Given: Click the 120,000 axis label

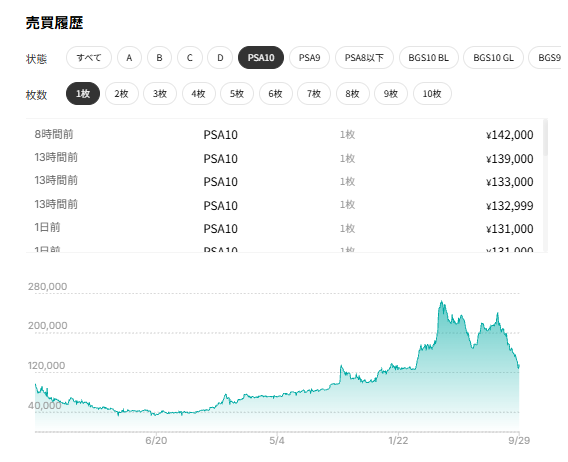Looking at the screenshot, I should coord(46,366).
